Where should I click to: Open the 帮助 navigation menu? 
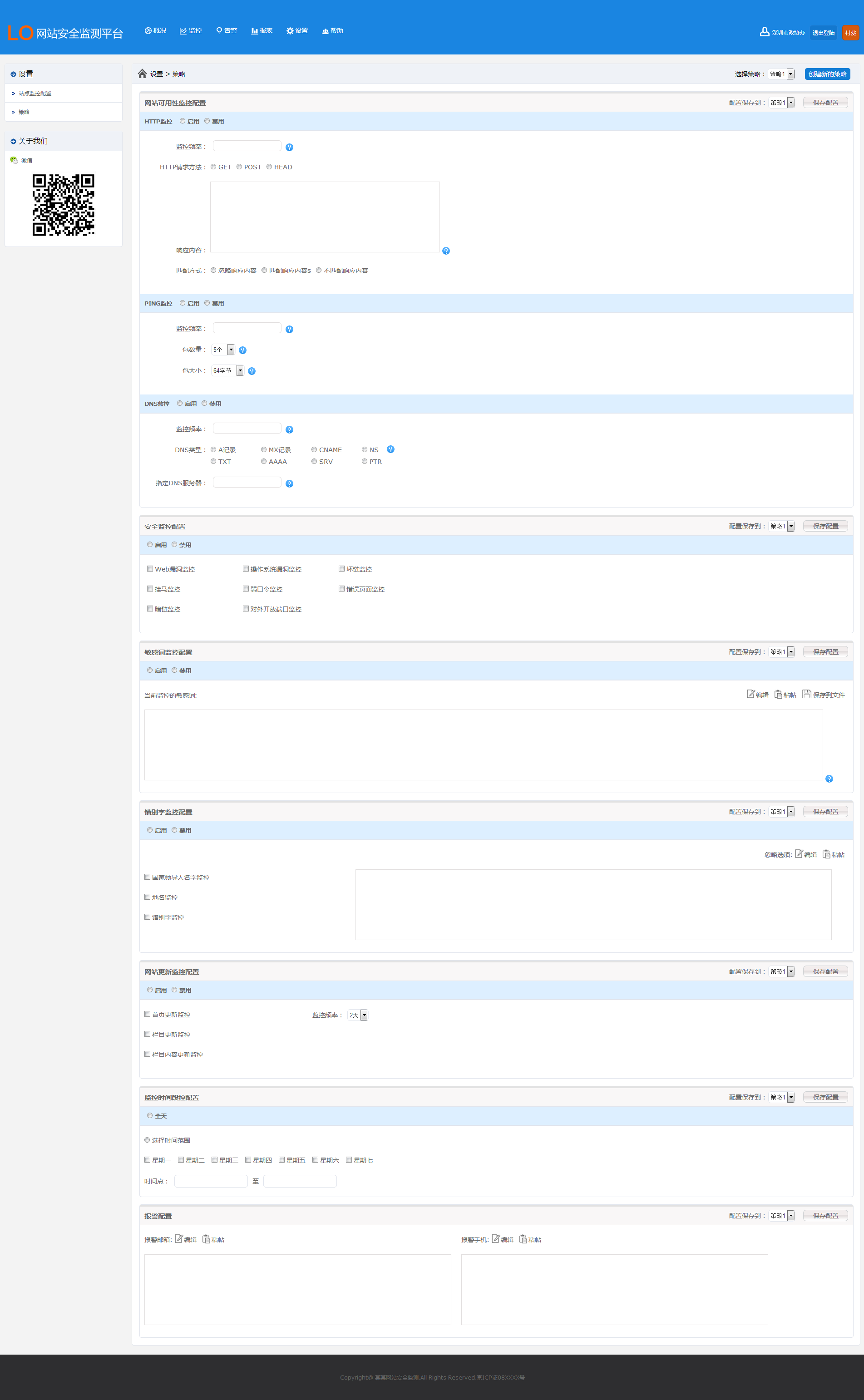[333, 31]
